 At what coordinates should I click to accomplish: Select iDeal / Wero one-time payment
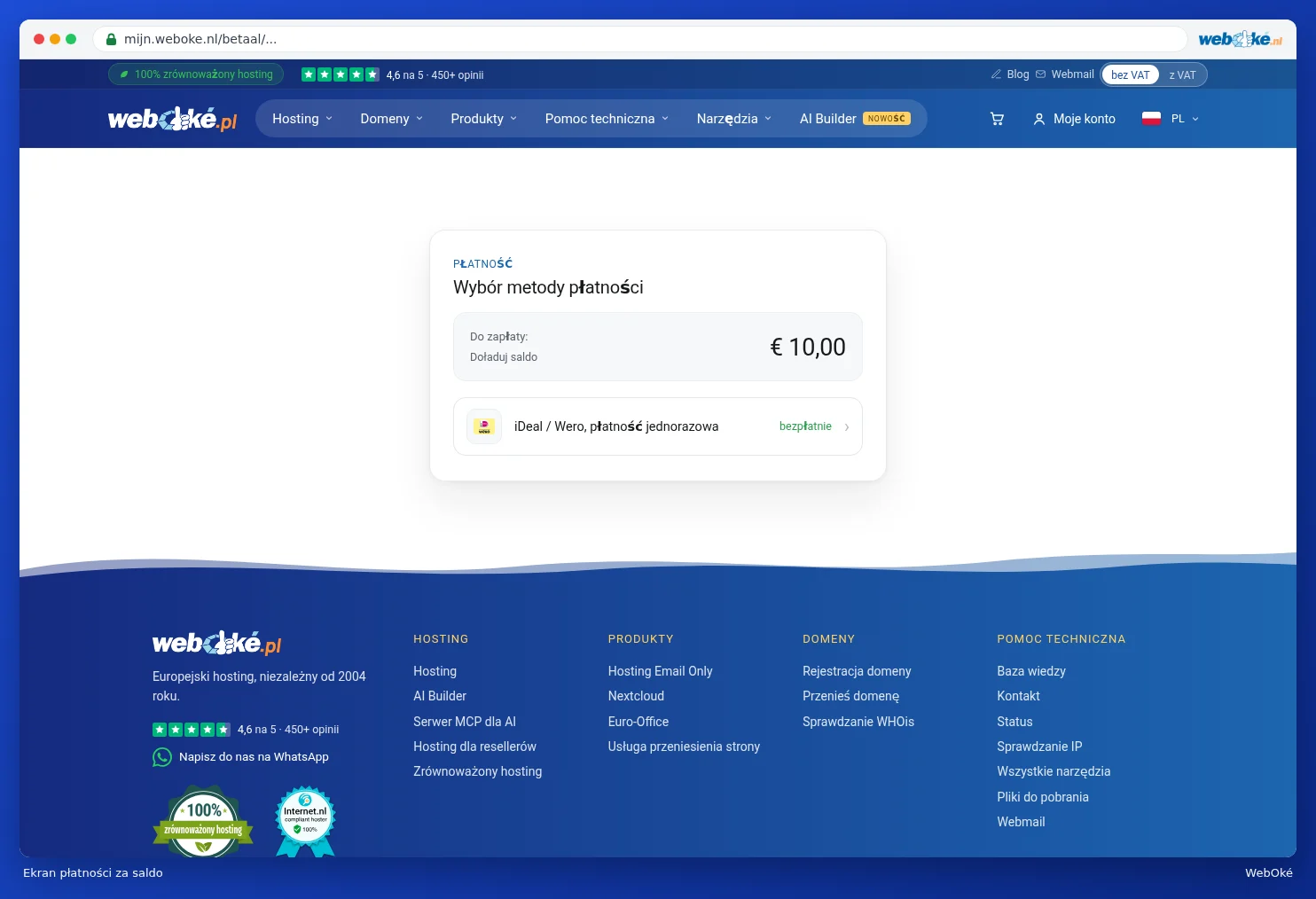pyautogui.click(x=658, y=426)
